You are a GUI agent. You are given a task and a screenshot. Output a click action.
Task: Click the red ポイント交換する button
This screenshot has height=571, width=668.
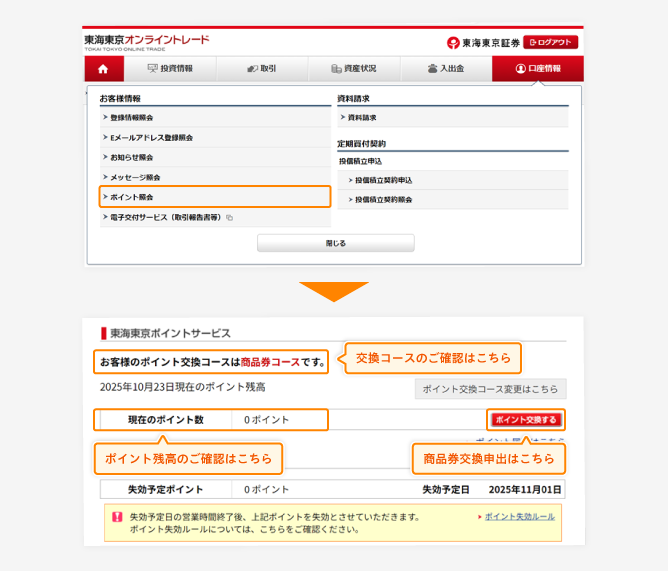pos(526,419)
